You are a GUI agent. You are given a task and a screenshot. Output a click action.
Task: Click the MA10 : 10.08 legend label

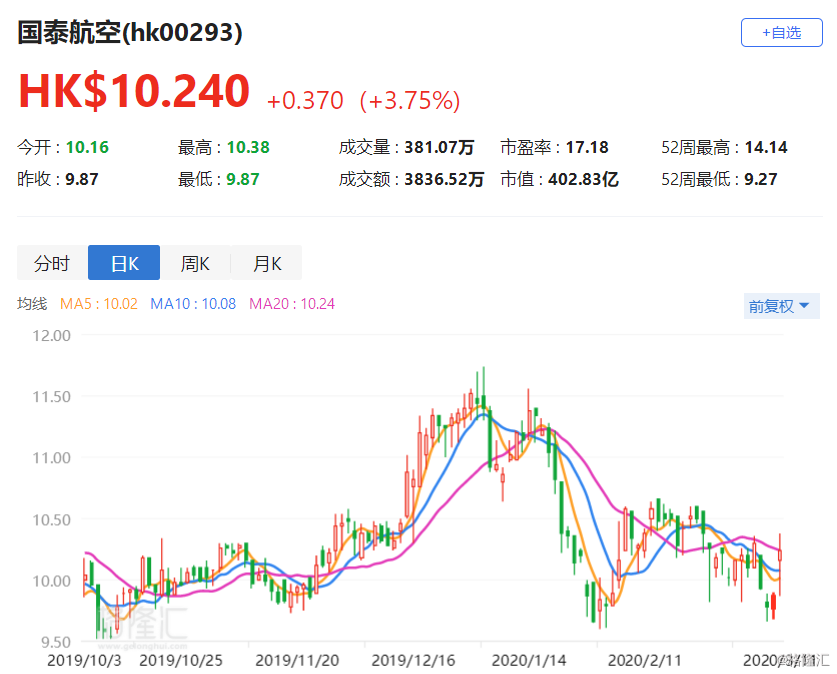coord(193,304)
